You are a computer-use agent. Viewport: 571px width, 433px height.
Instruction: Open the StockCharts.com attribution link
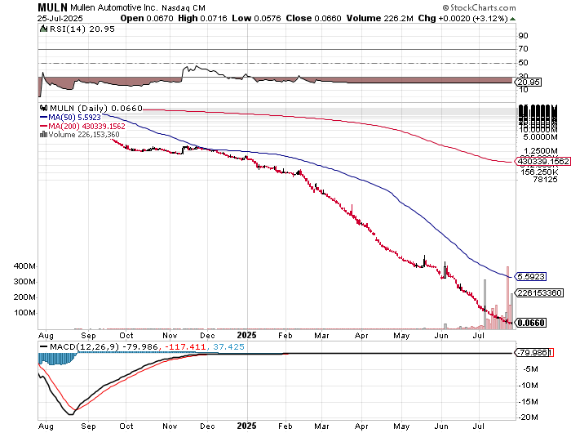[x=479, y=8]
